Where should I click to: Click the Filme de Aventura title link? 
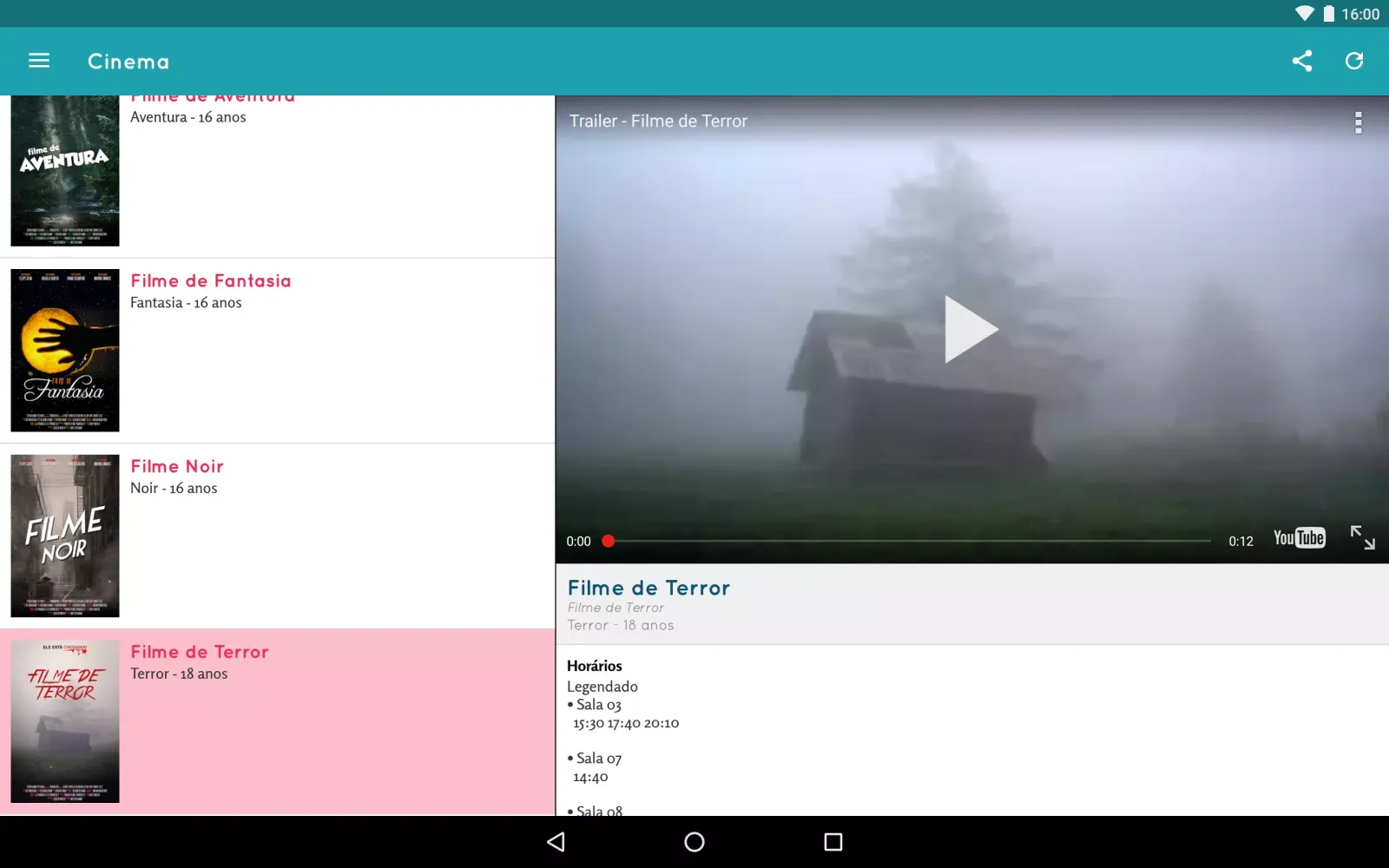point(212,95)
